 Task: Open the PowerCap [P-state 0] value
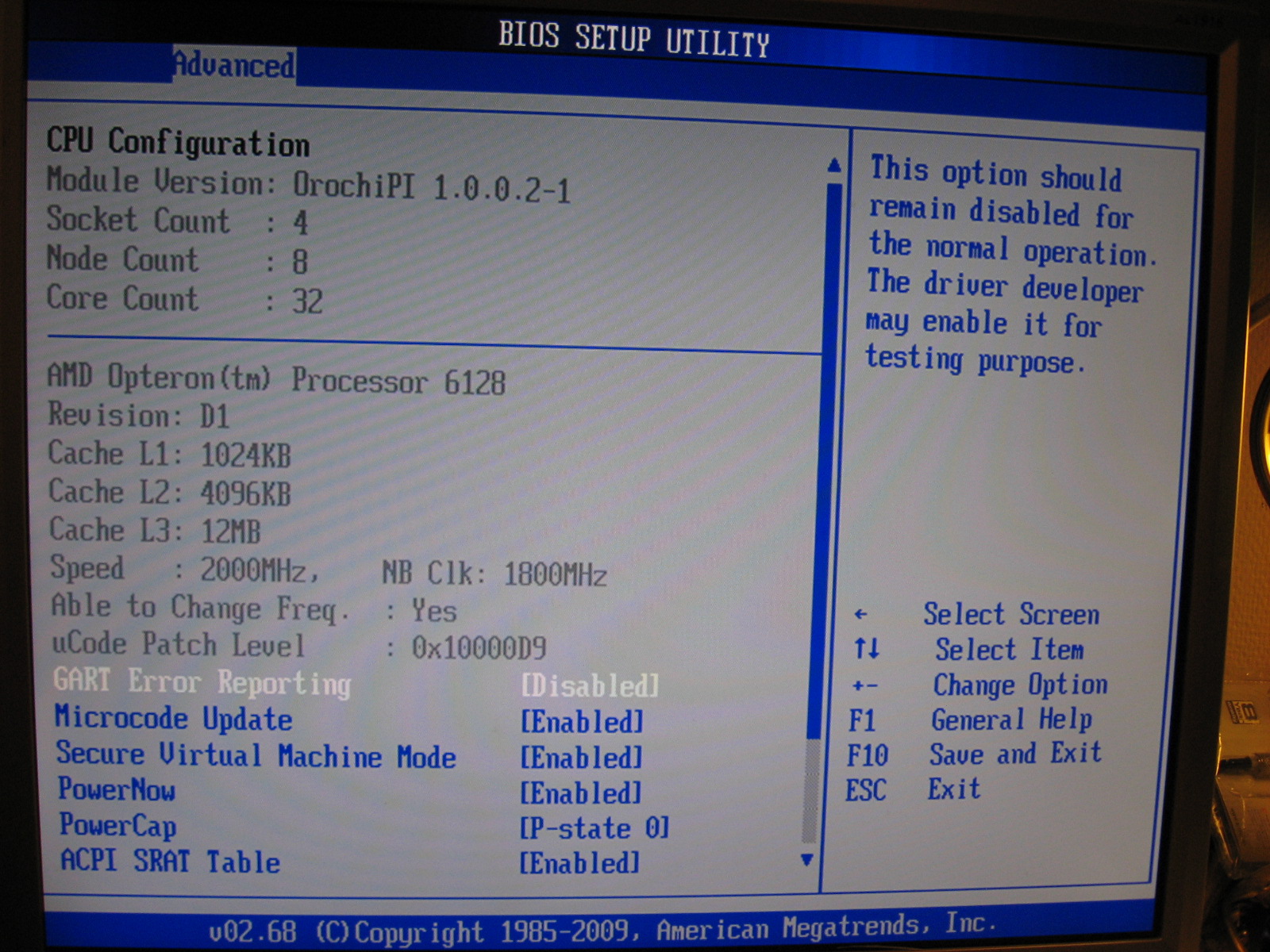pyautogui.click(x=595, y=828)
